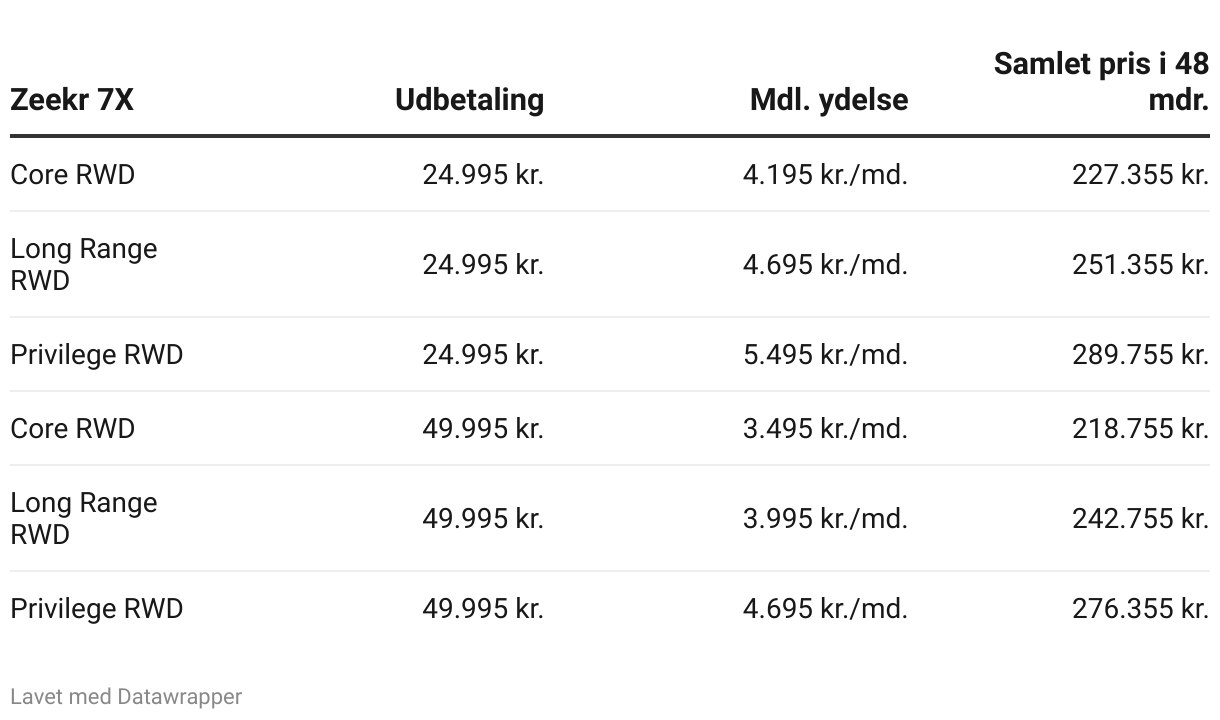Screen dimensions: 1220x720
Task: Click the Zeekr 7X column header
Action: [72, 100]
